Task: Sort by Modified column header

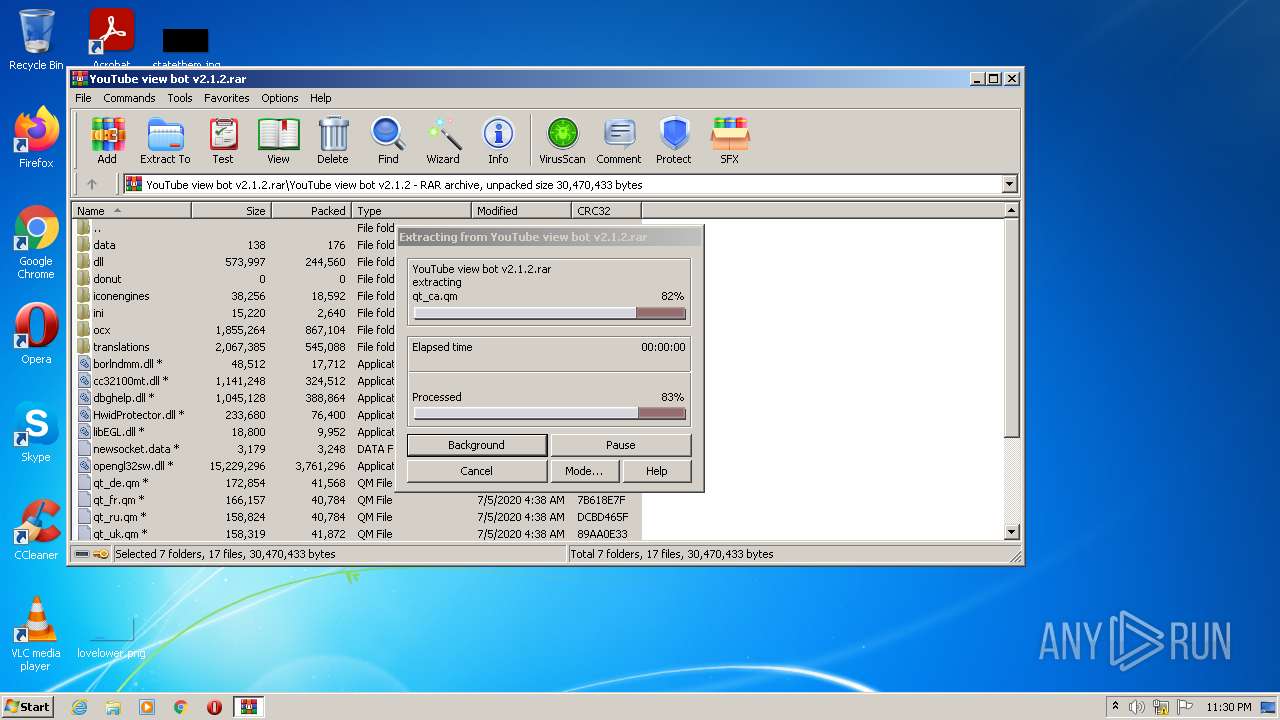Action: (x=521, y=210)
